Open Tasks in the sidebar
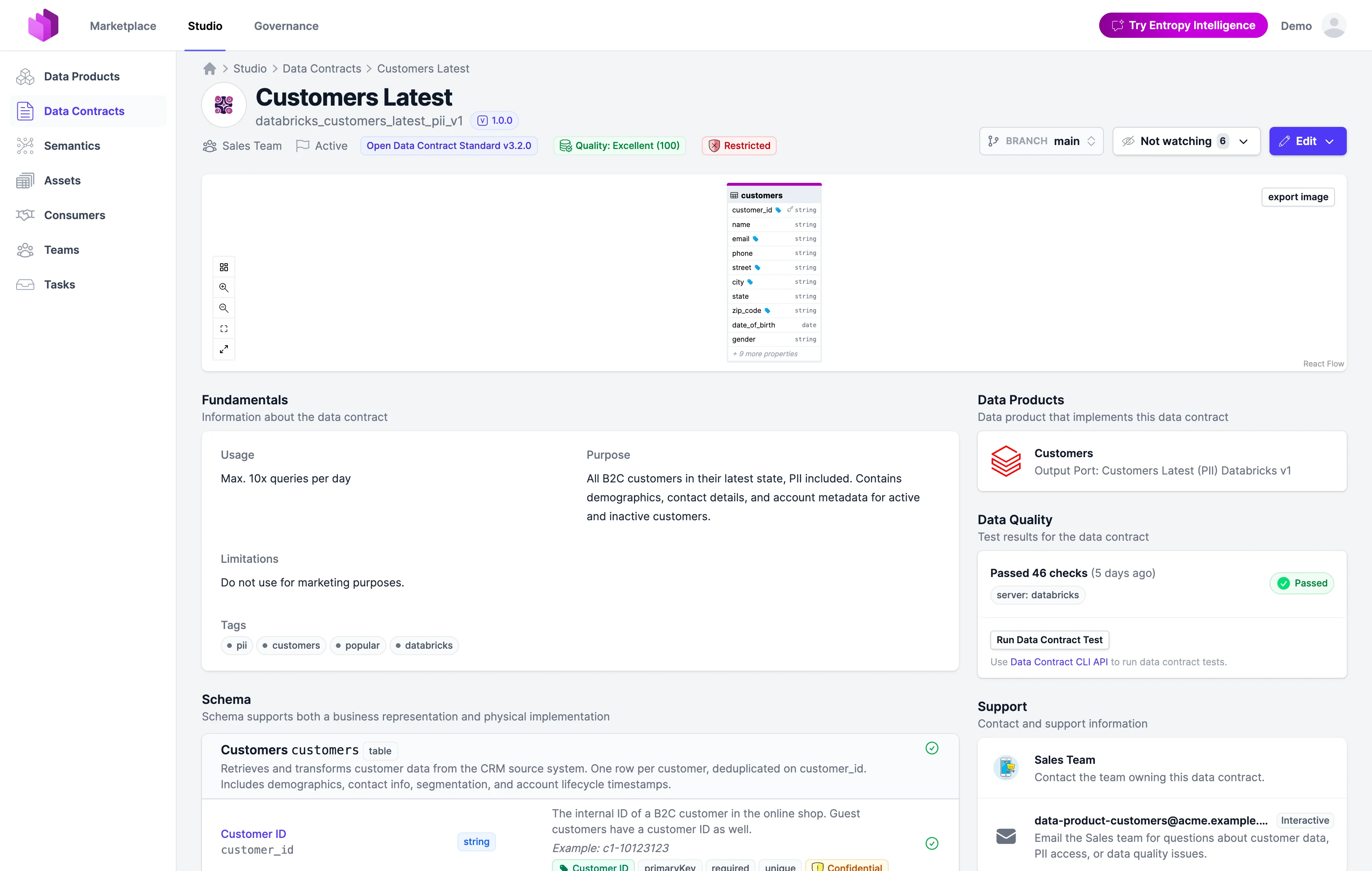The image size is (1372, 871). [88, 285]
